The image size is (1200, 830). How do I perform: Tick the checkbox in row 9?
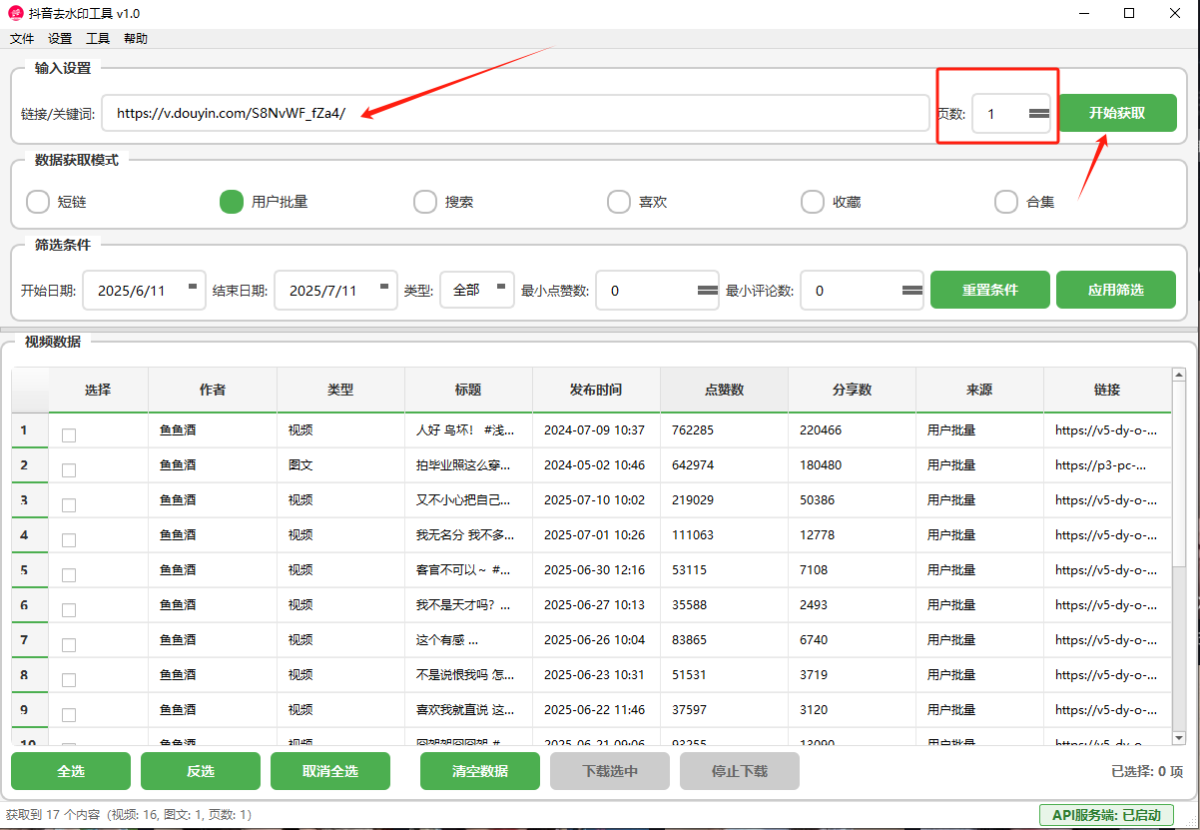69,715
